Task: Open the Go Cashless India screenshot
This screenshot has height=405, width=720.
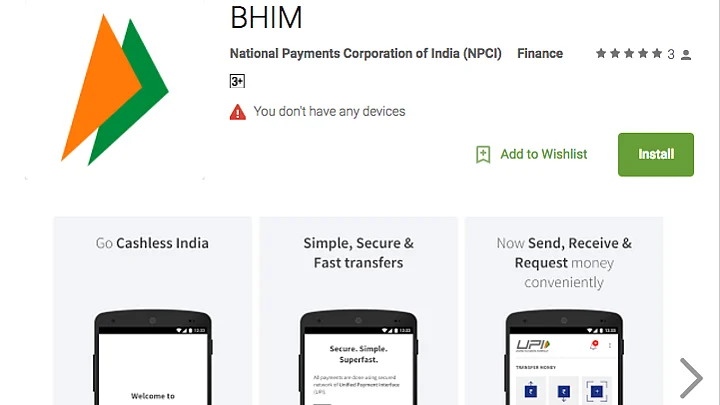Action: pos(152,311)
